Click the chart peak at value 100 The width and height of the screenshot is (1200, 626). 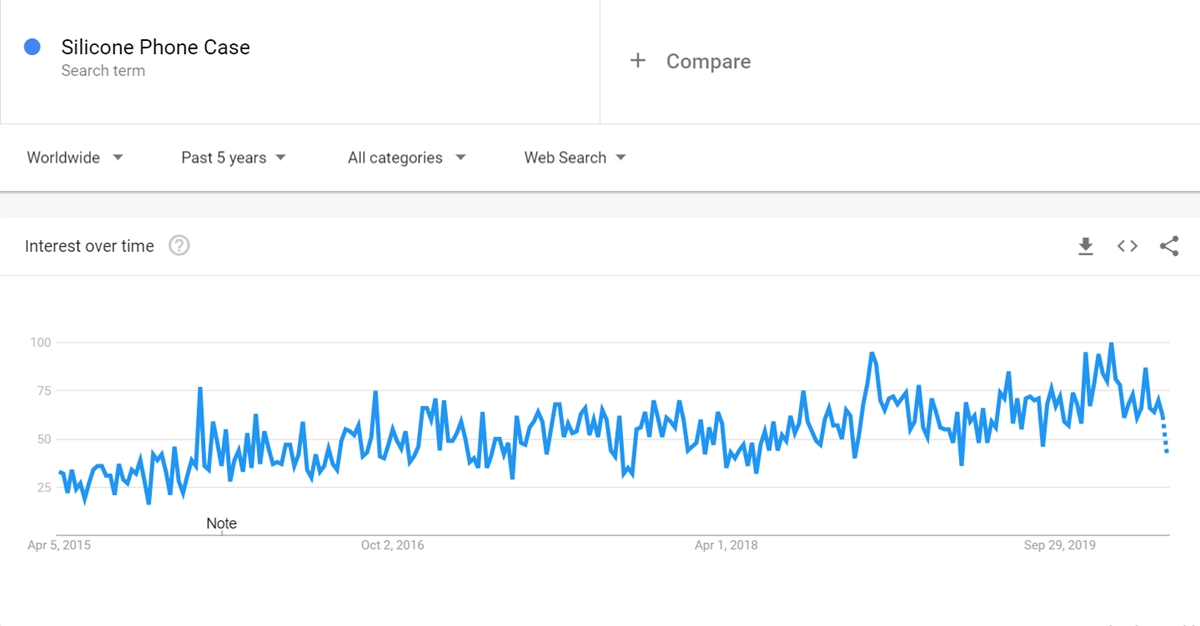[1111, 344]
